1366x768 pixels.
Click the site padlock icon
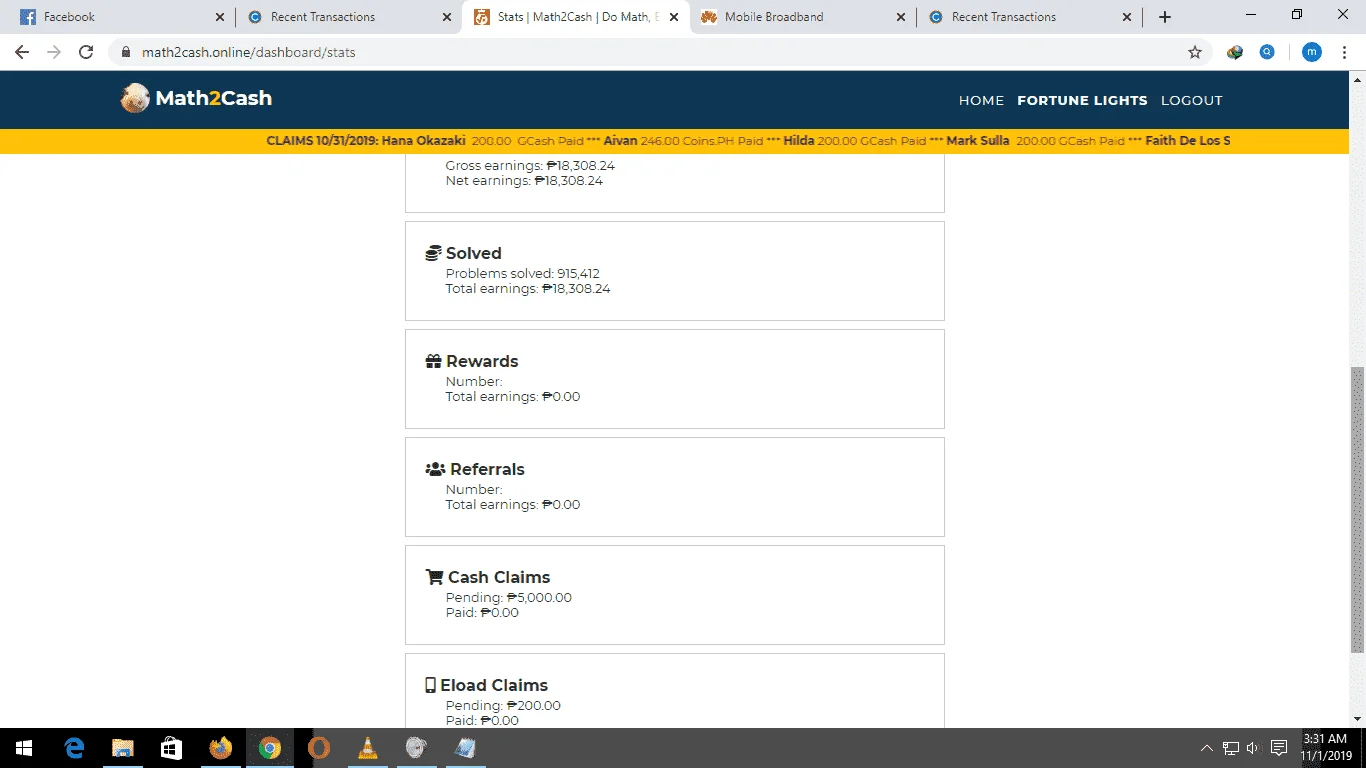[x=126, y=52]
